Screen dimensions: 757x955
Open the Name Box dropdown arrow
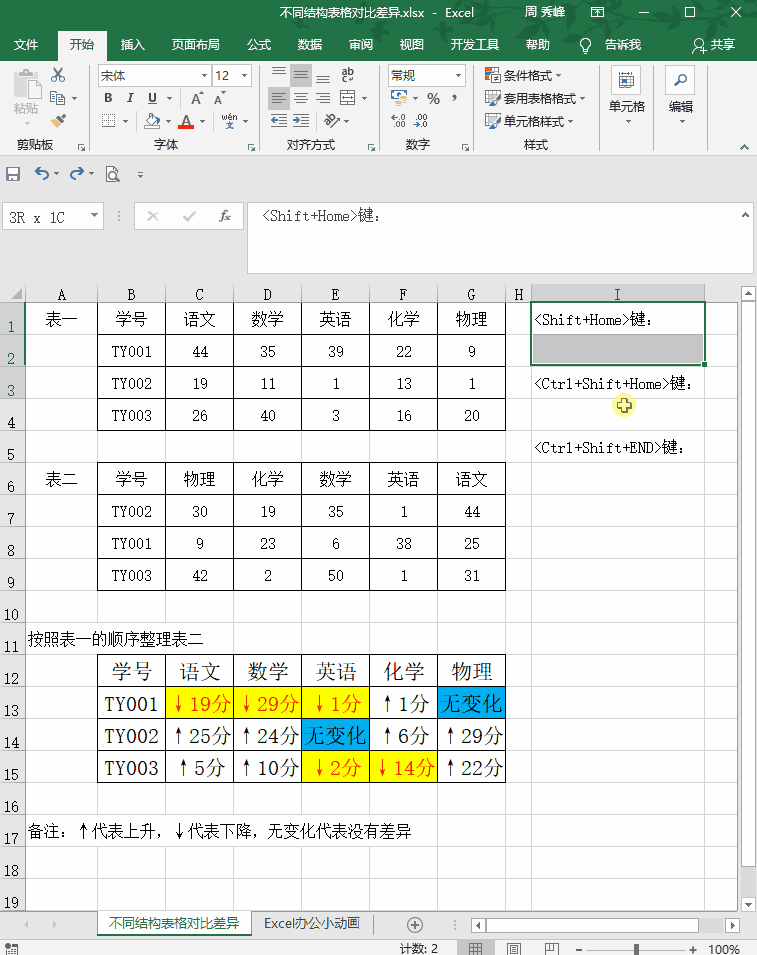click(94, 215)
